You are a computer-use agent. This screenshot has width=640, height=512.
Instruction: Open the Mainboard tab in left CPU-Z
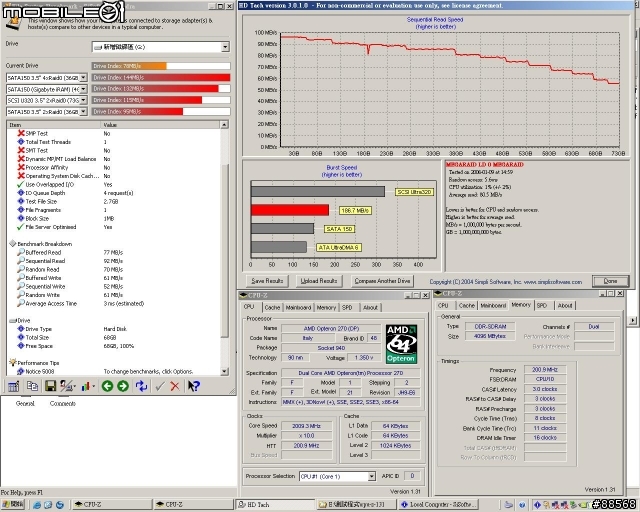pyautogui.click(x=298, y=307)
